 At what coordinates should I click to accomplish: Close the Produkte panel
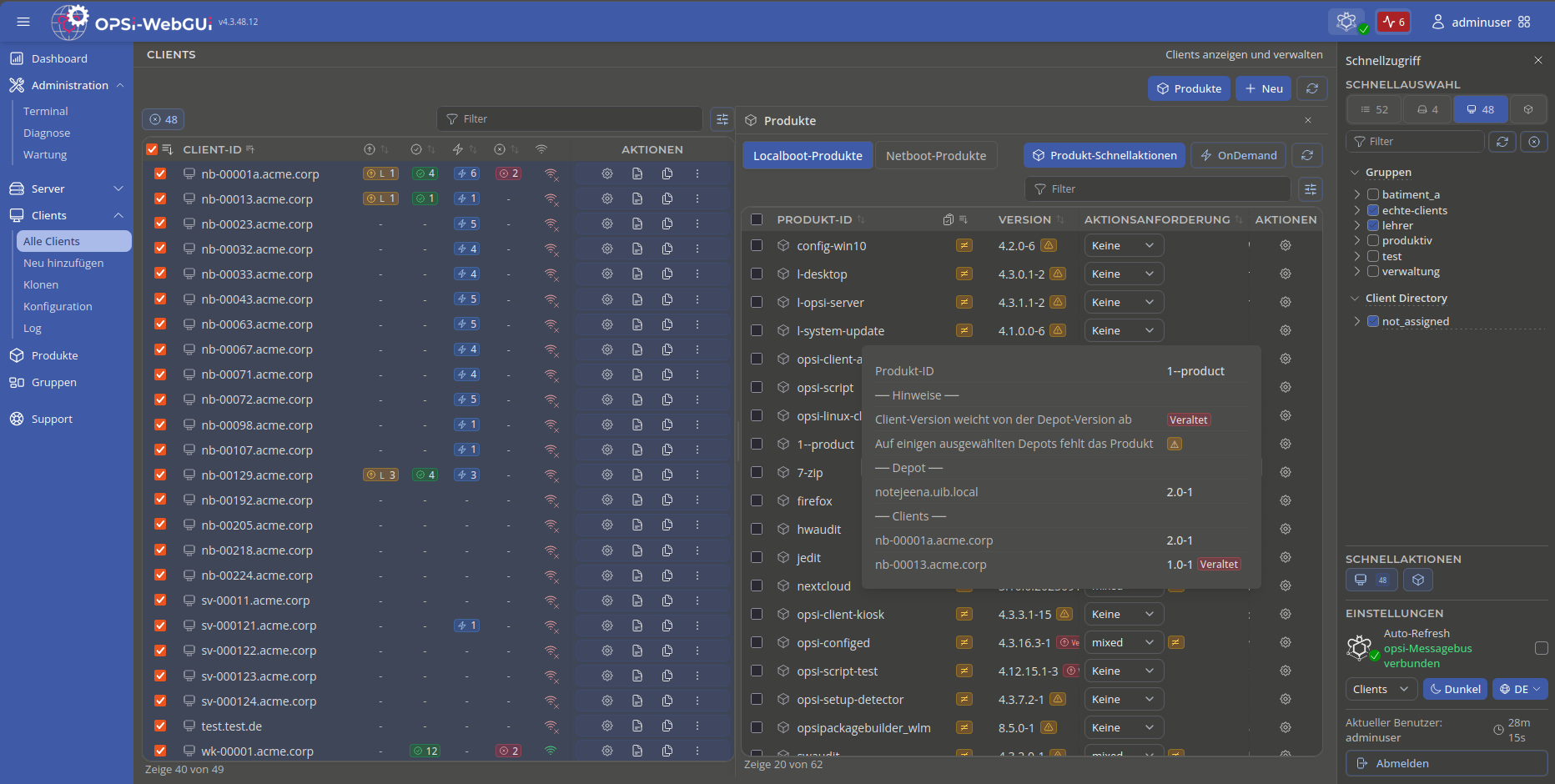tap(1308, 120)
